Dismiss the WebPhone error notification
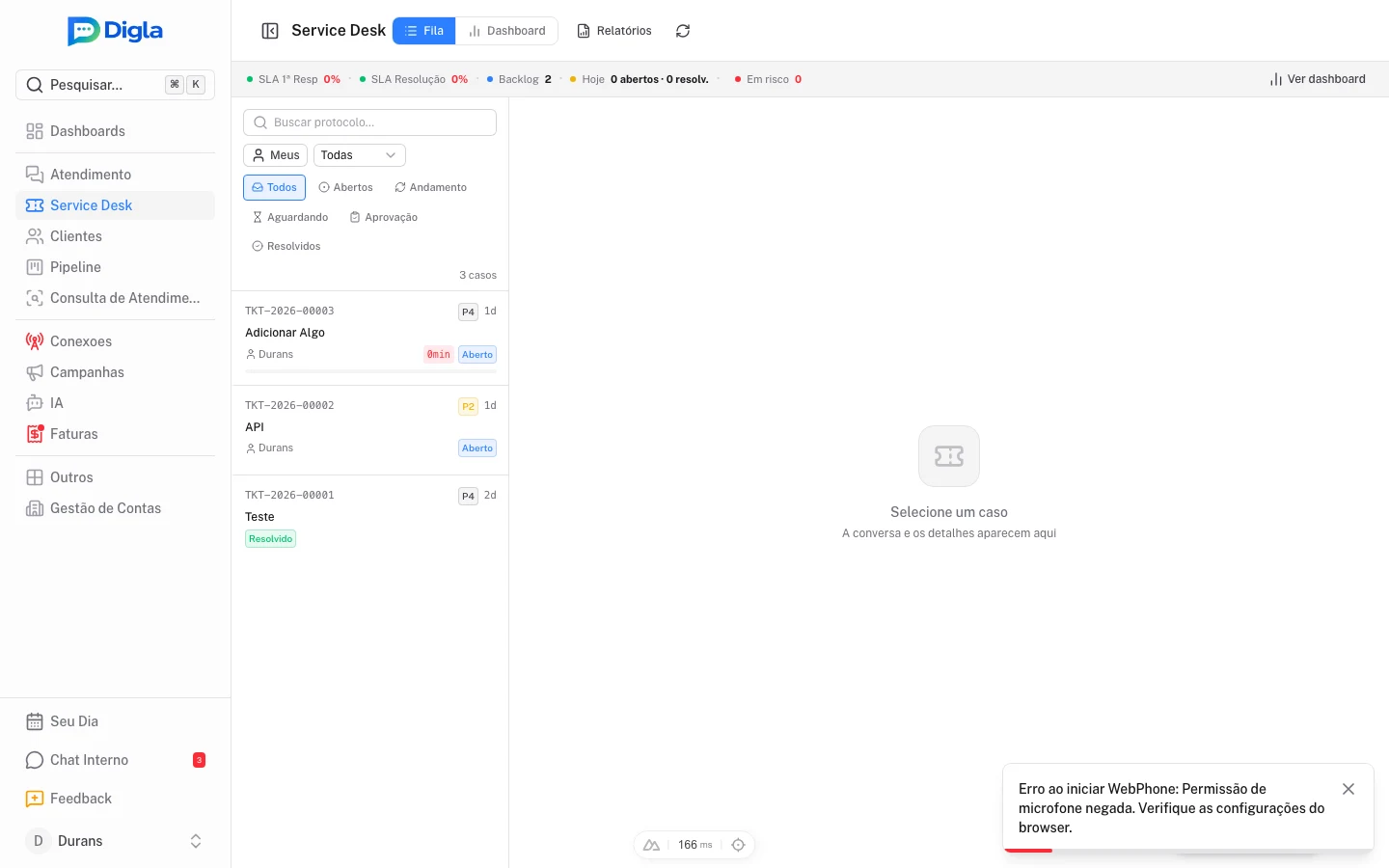 point(1348,789)
